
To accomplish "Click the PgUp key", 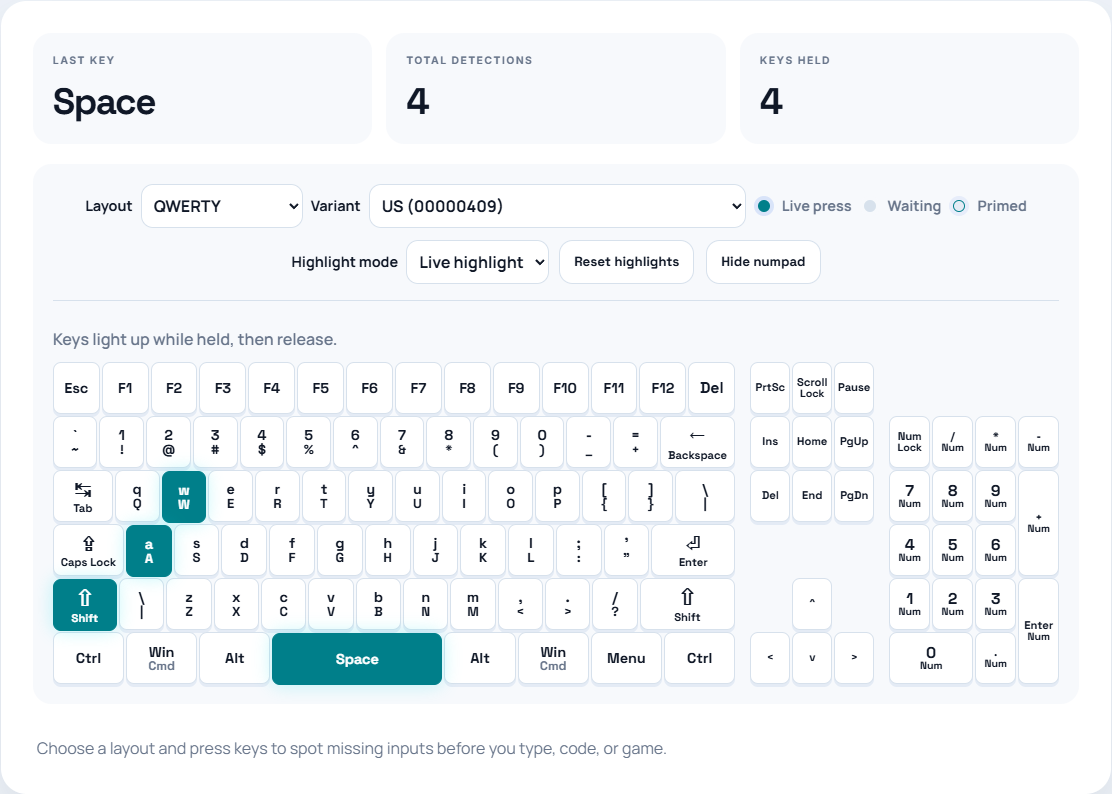I will 854,442.
